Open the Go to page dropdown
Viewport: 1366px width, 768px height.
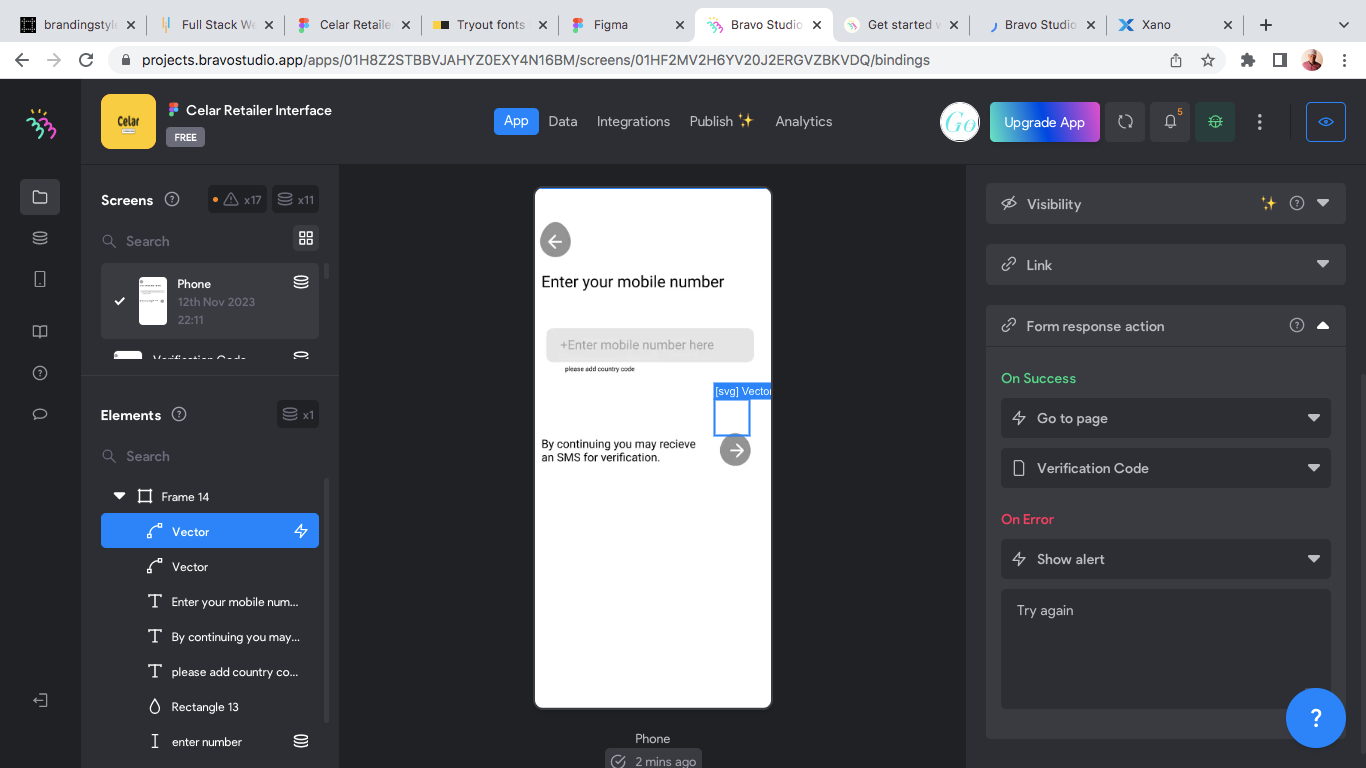(1166, 418)
